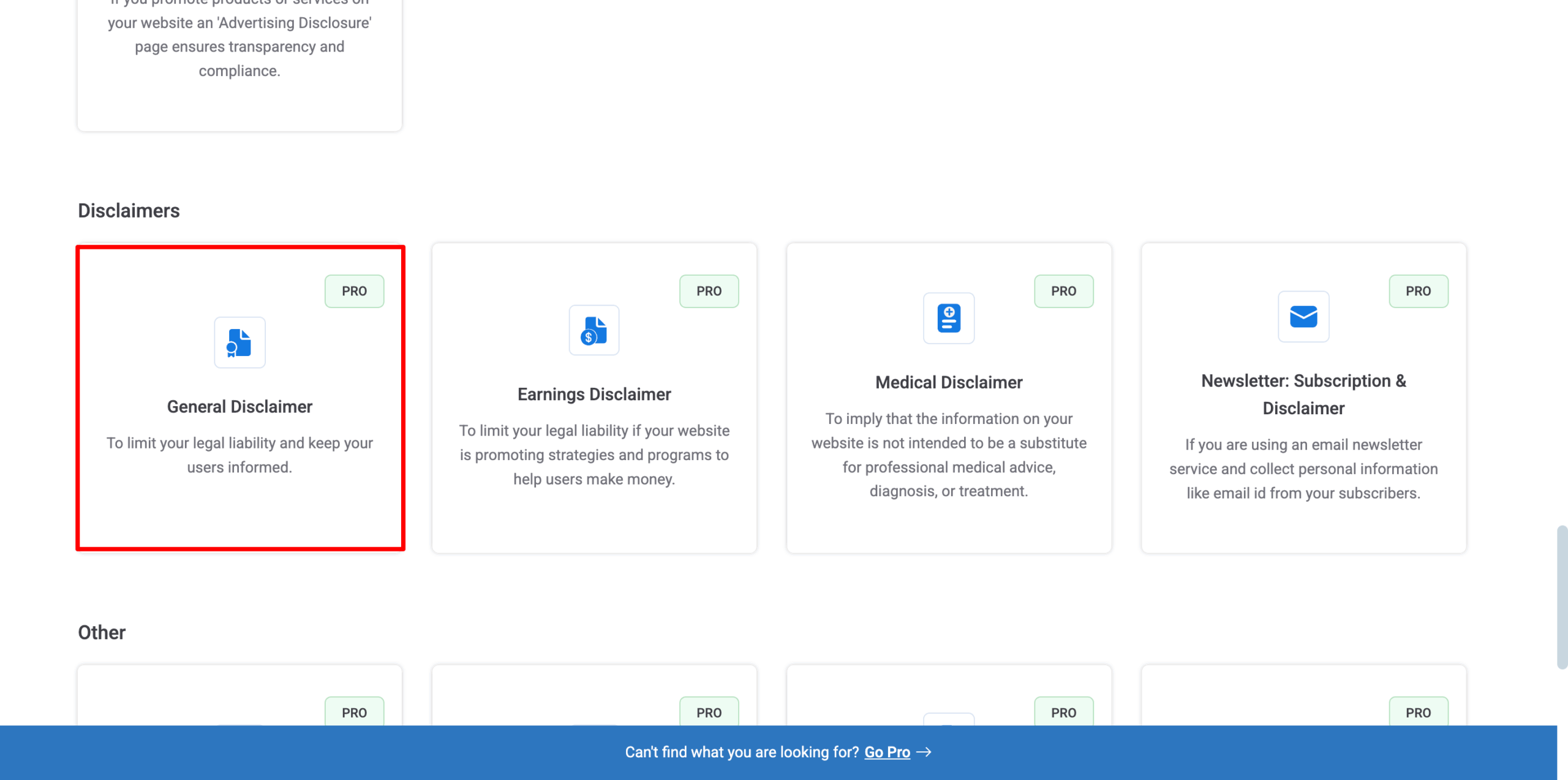Image resolution: width=1568 pixels, height=780 pixels.
Task: Click the Disclaimers section heading
Action: 129,210
